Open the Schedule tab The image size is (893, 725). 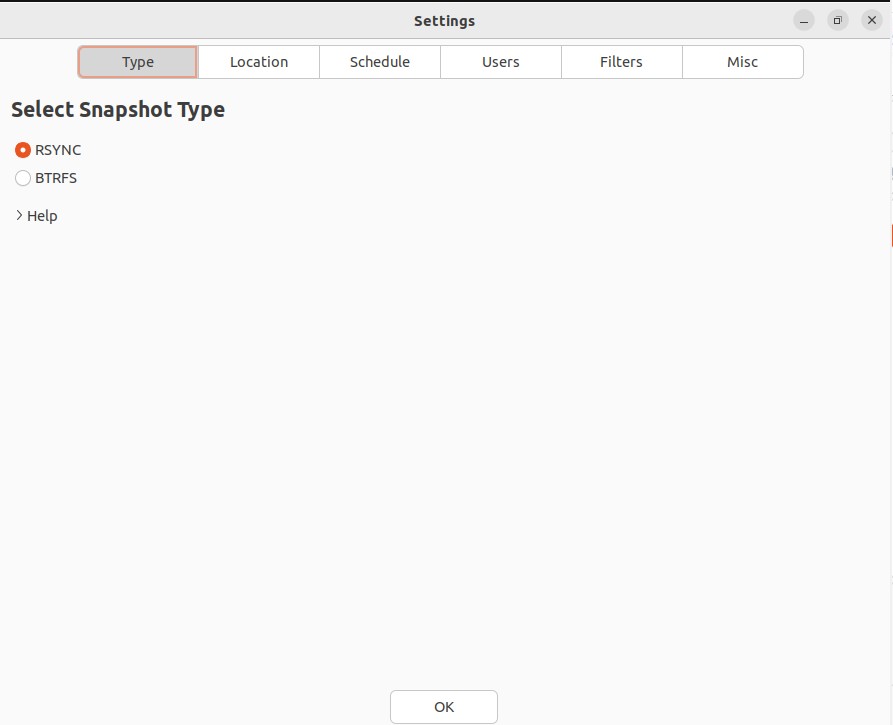380,62
